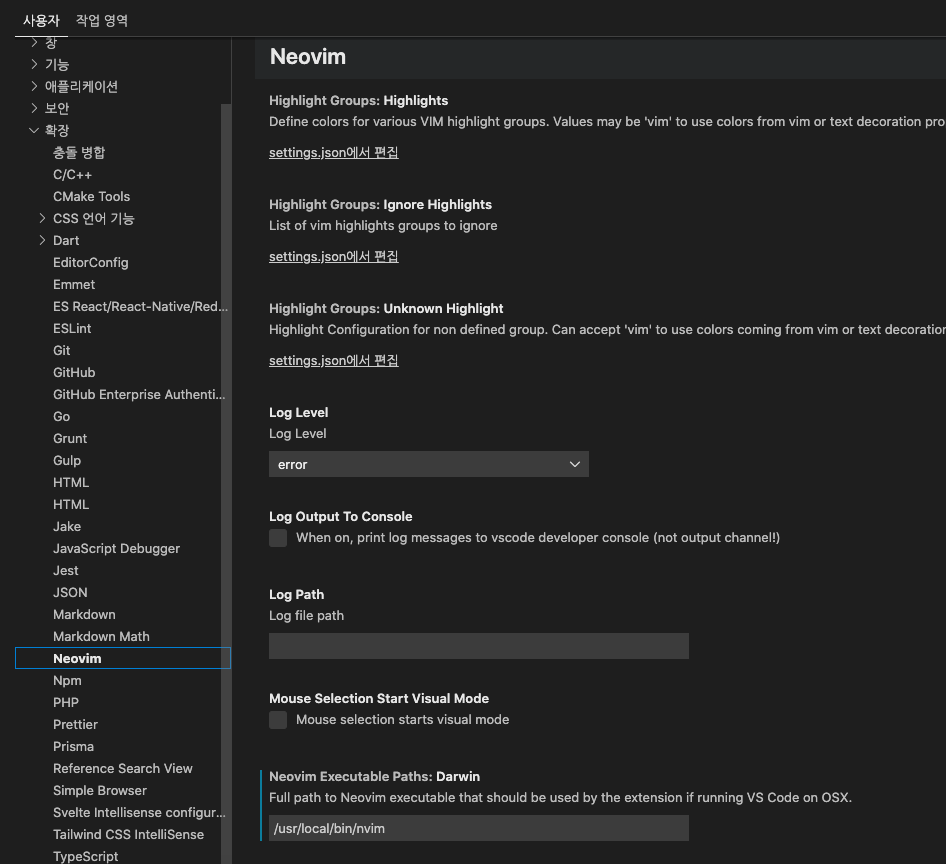Open Reference Search View settings
Viewport: 946px width, 864px height.
[123, 769]
